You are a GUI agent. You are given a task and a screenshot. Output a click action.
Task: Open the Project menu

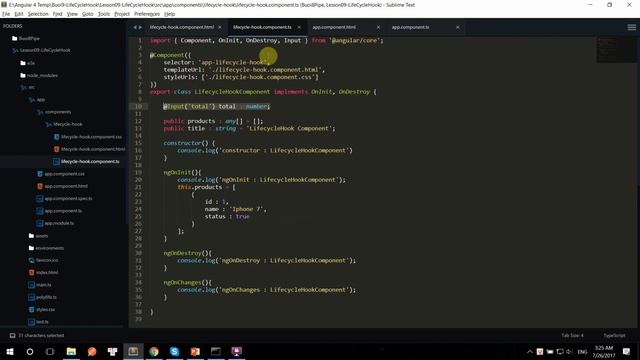click(x=122, y=14)
